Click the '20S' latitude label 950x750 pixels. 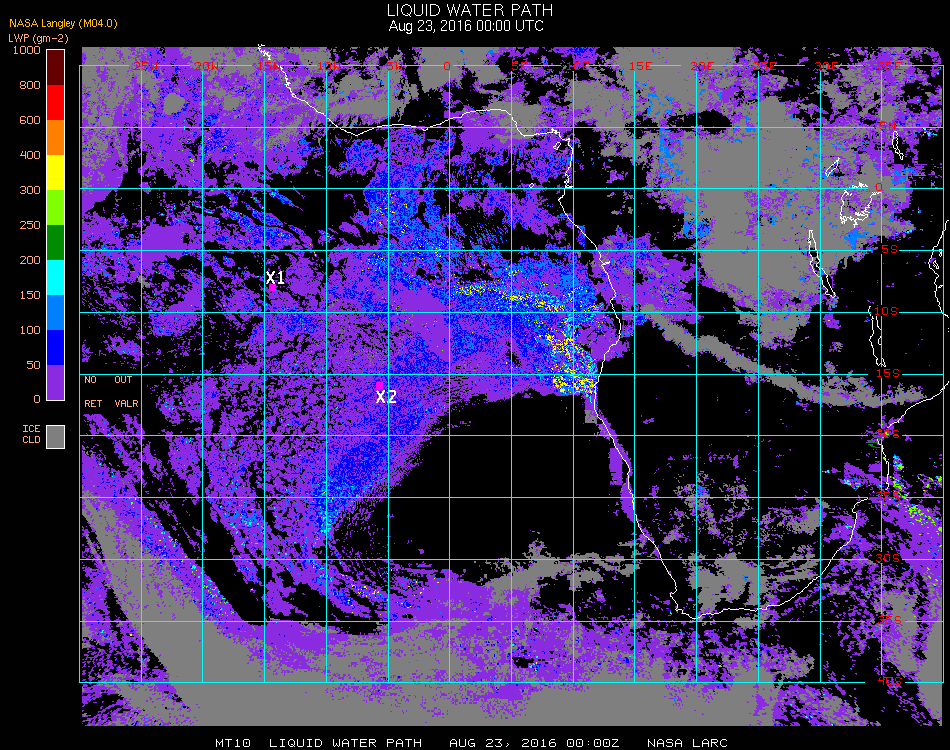click(x=888, y=435)
